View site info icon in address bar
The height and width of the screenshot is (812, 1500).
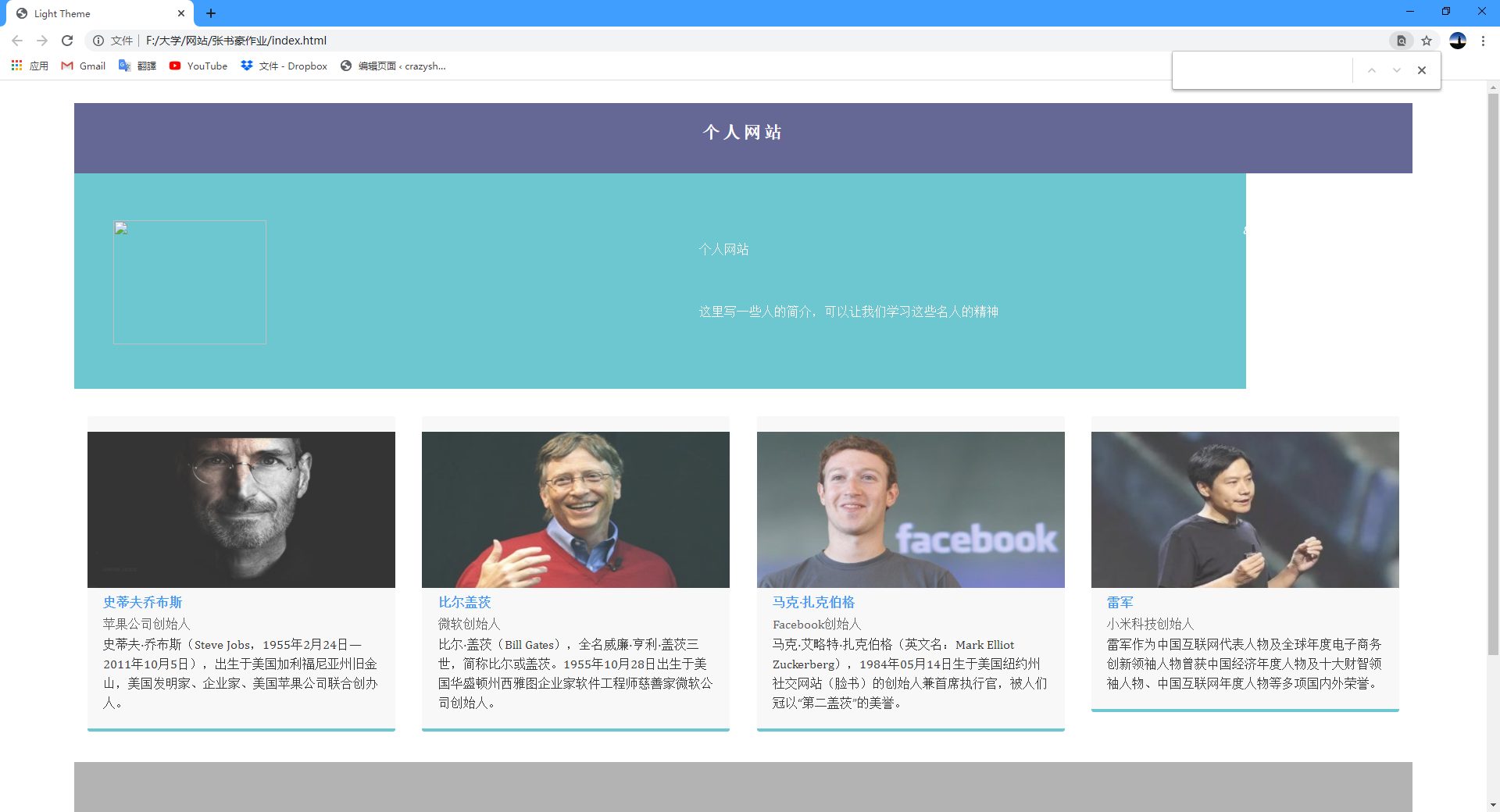click(x=98, y=41)
